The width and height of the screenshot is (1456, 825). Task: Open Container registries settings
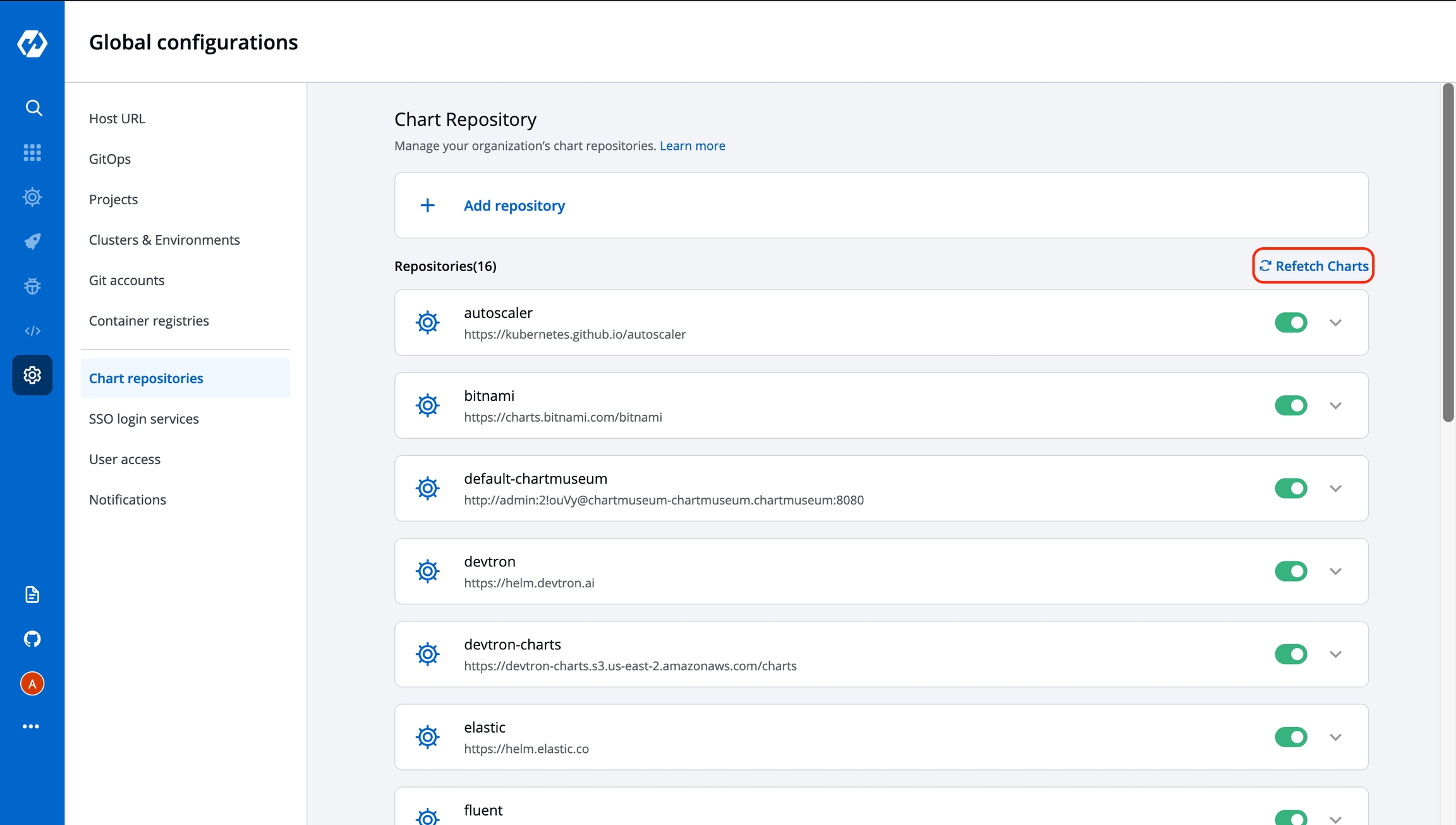tap(185, 321)
